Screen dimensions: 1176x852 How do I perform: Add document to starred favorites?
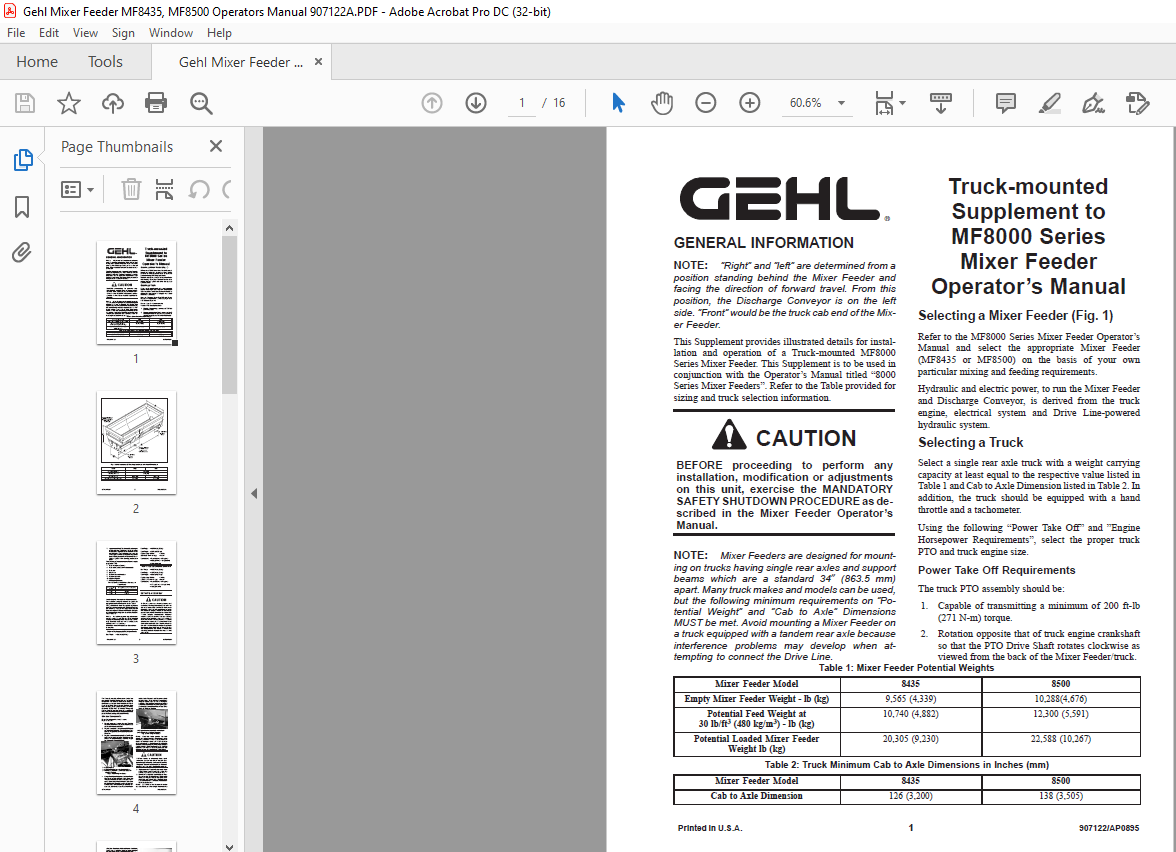[x=68, y=103]
